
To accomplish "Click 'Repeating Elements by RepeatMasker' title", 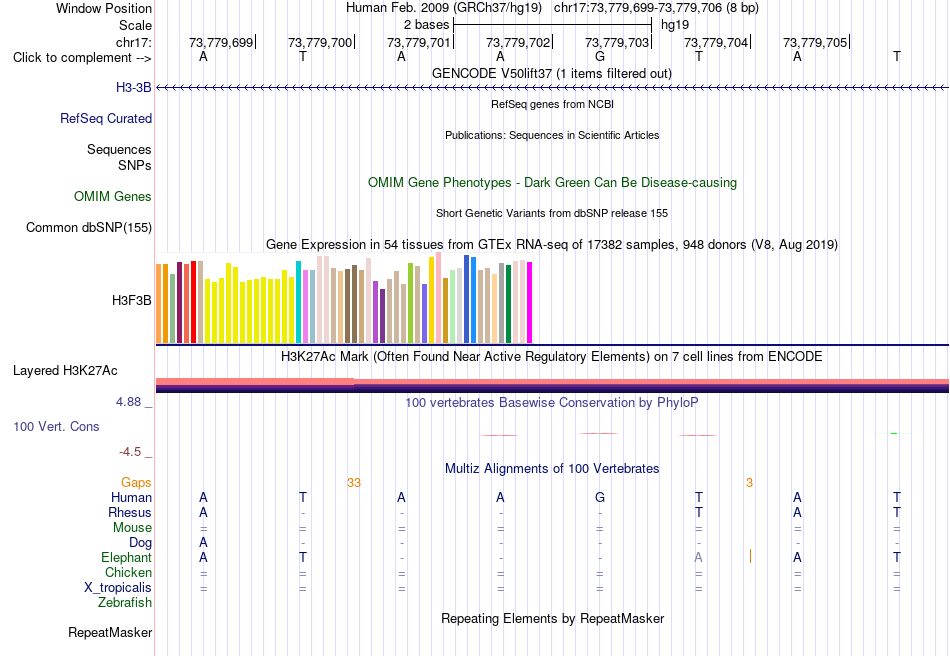I will 552,618.
